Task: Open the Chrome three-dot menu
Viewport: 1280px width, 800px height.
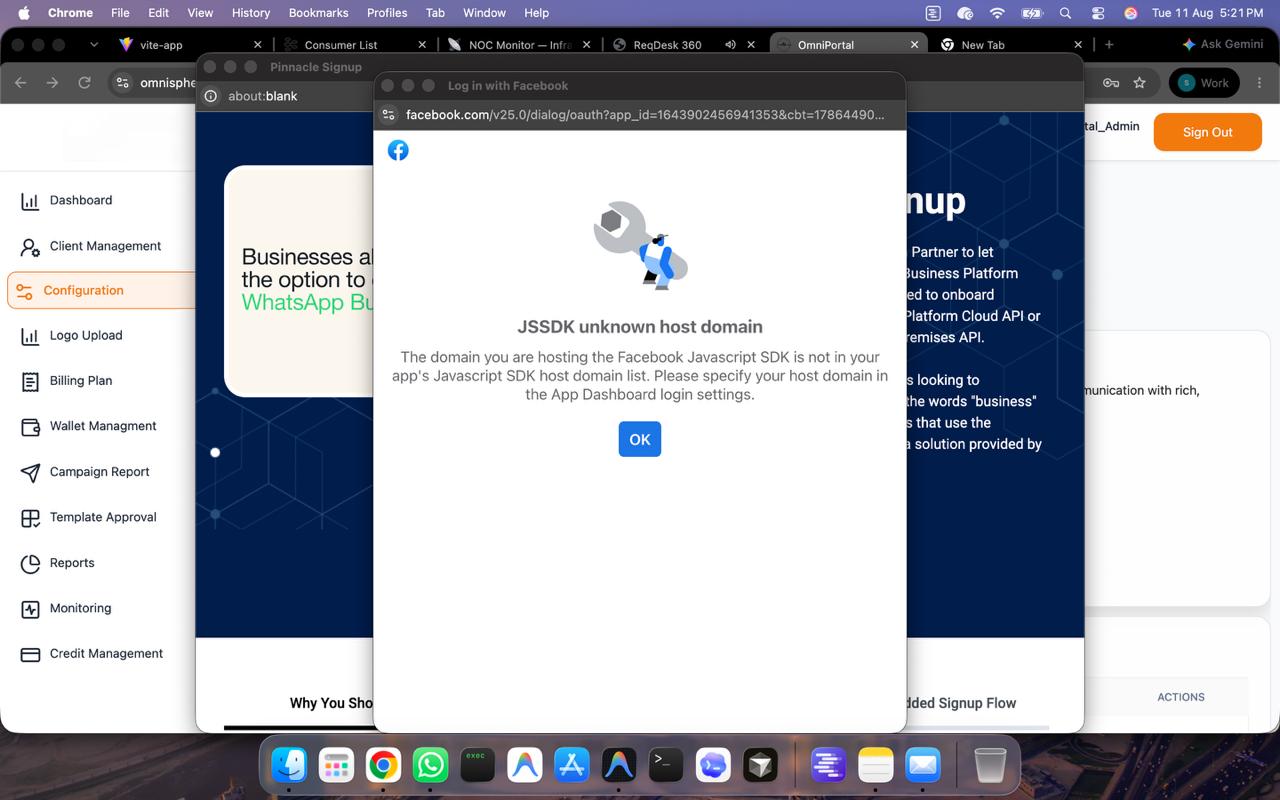Action: click(x=1259, y=83)
